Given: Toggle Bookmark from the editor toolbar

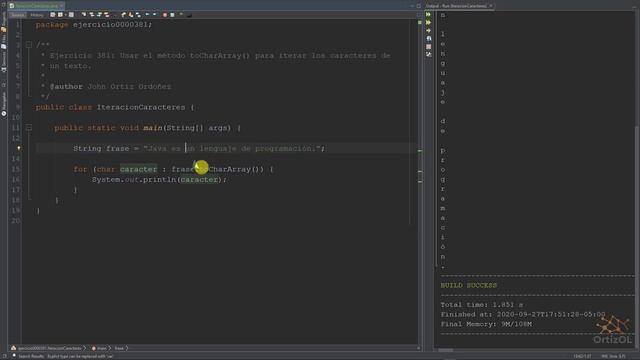Looking at the screenshot, I should [138, 15].
